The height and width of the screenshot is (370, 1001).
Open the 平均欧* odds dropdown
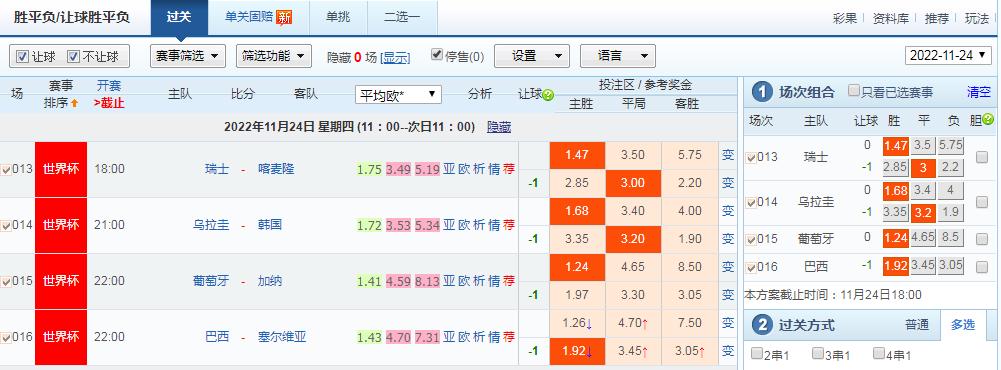(398, 95)
